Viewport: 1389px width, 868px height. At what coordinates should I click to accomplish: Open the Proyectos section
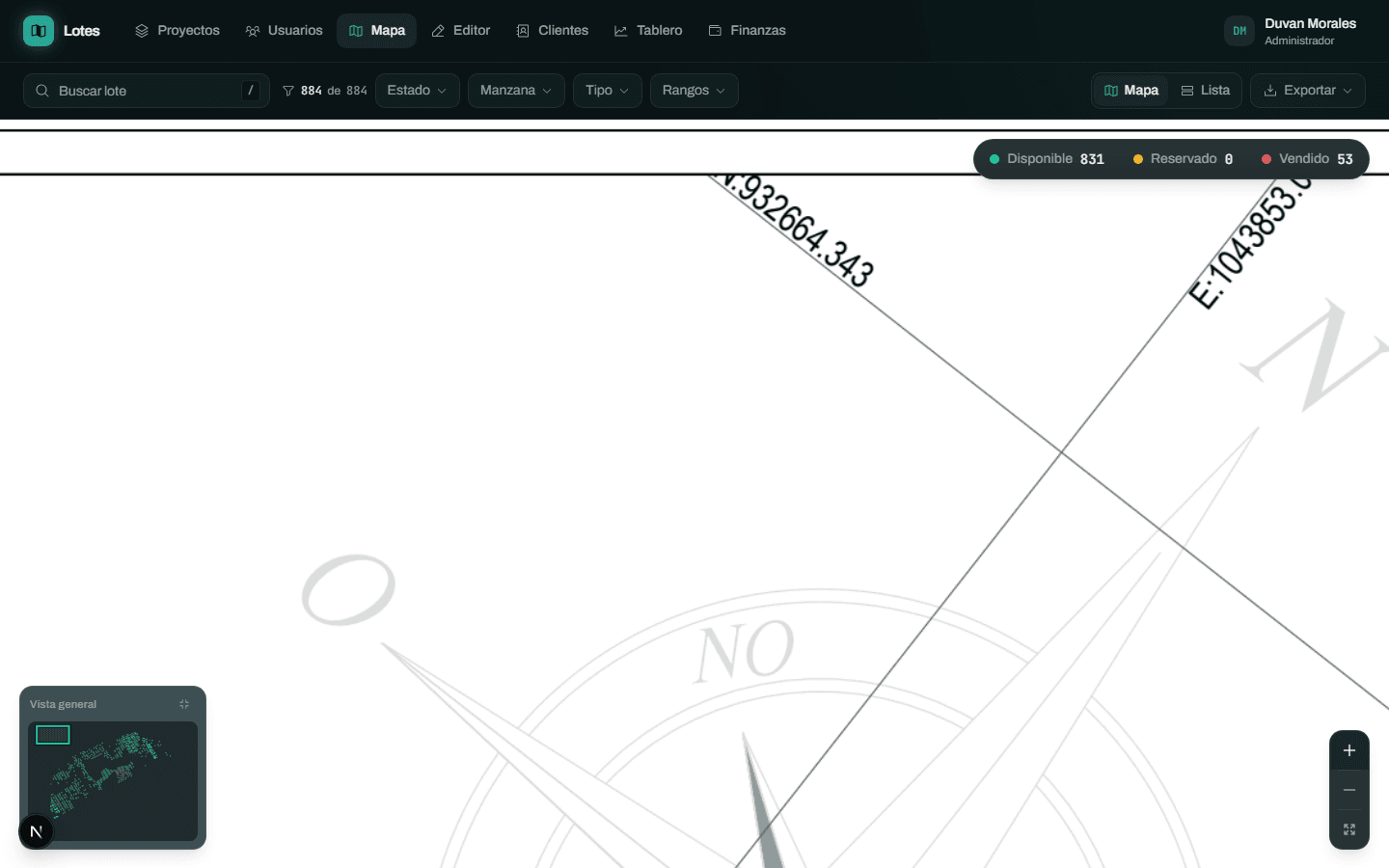point(177,31)
